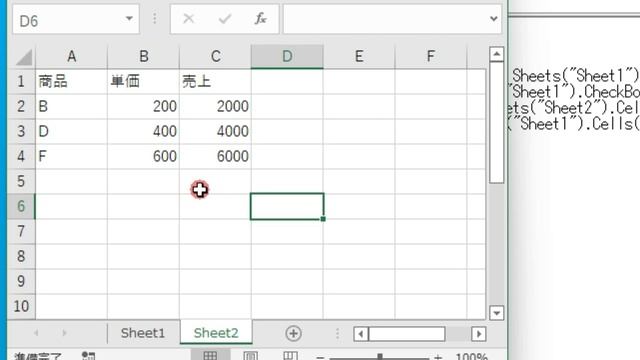Screen dimensions: 640x360
Task: Click horizontal scrollbar right arrow
Action: click(478, 334)
